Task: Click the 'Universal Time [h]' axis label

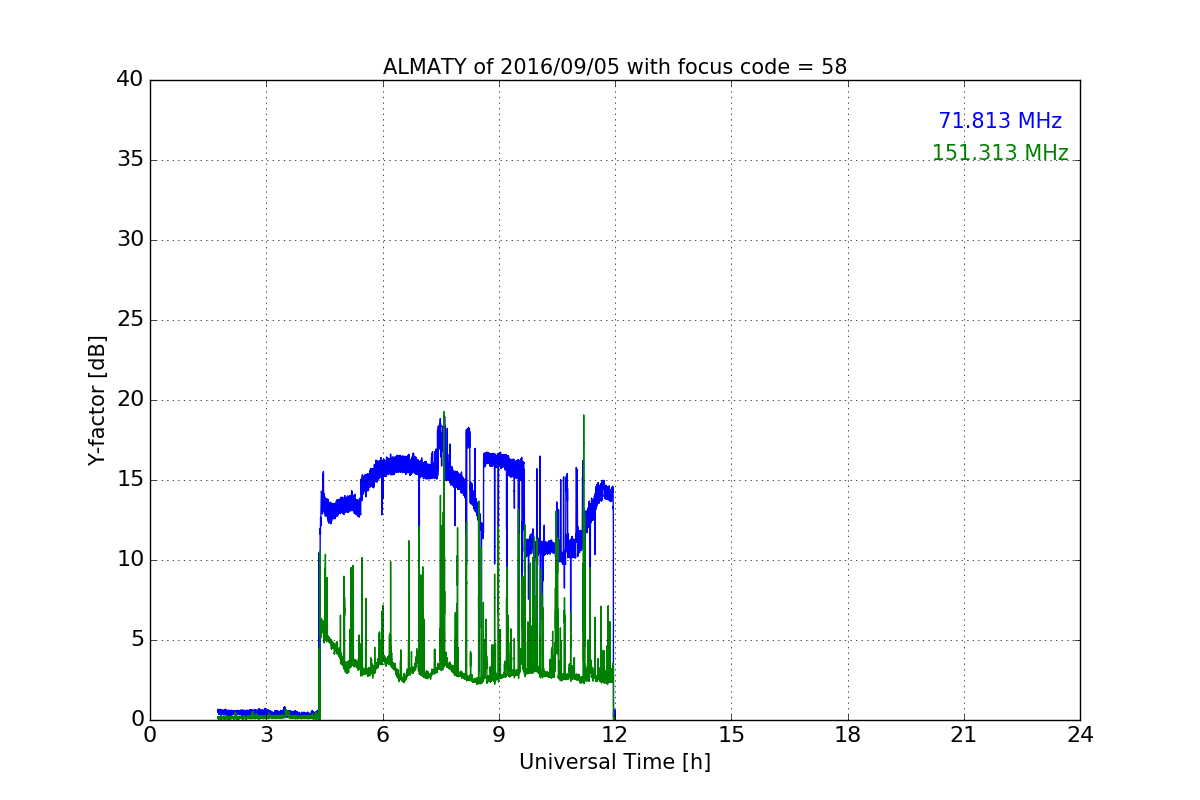Action: click(x=615, y=762)
